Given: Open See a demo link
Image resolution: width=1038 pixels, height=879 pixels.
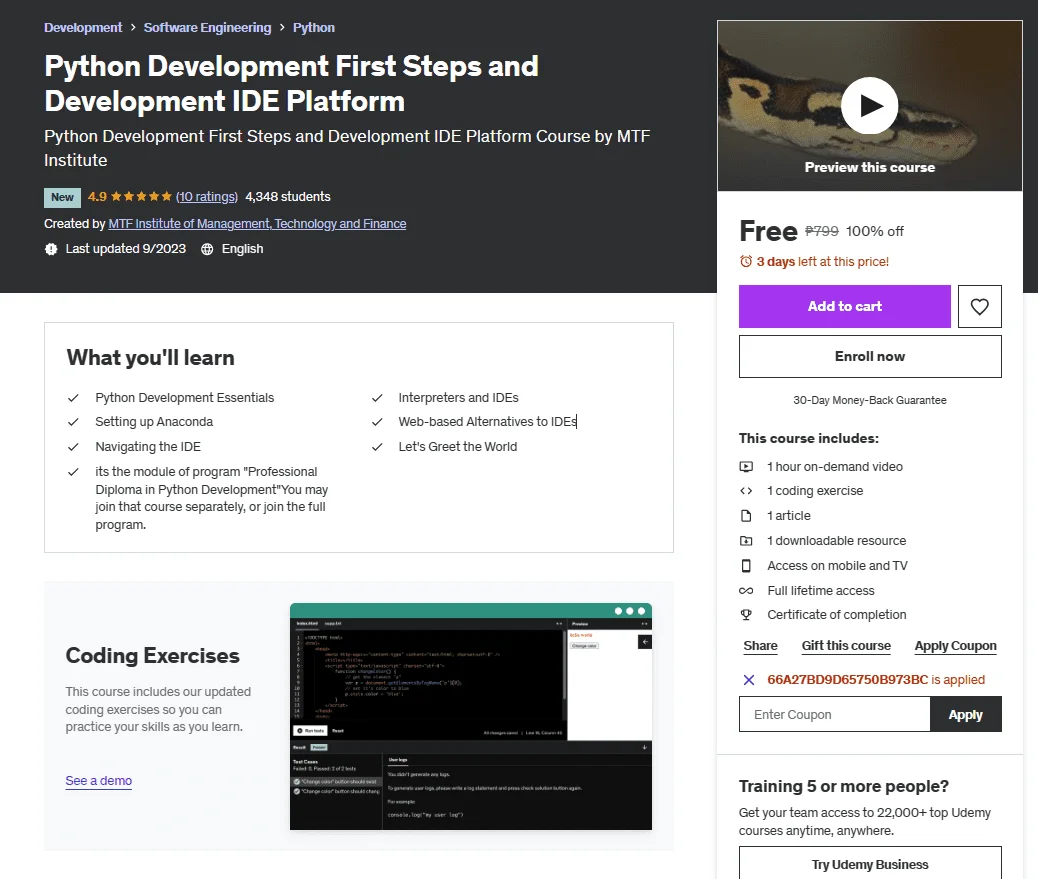Looking at the screenshot, I should click(99, 781).
